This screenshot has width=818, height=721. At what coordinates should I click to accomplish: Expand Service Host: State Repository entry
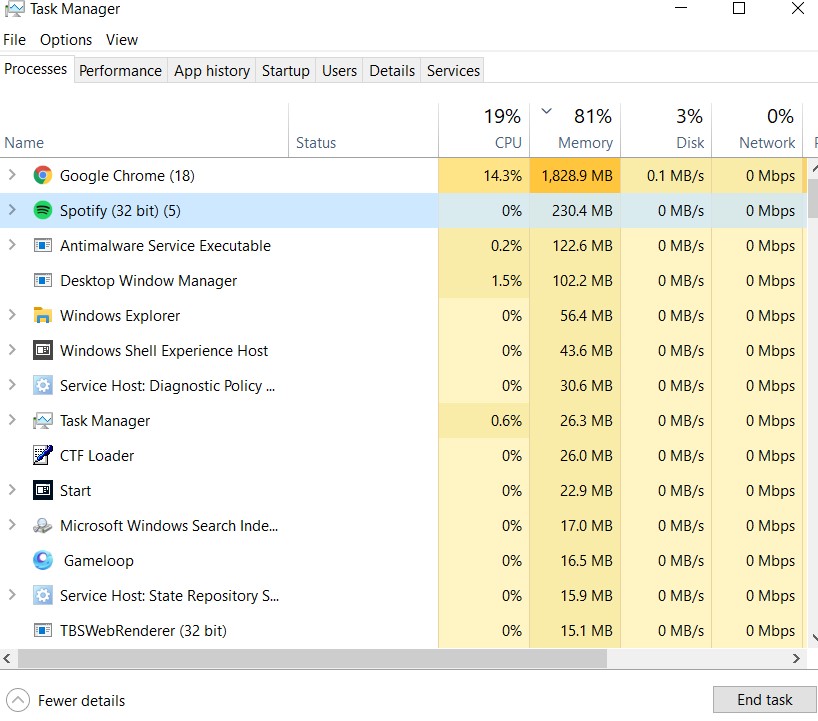click(x=12, y=595)
